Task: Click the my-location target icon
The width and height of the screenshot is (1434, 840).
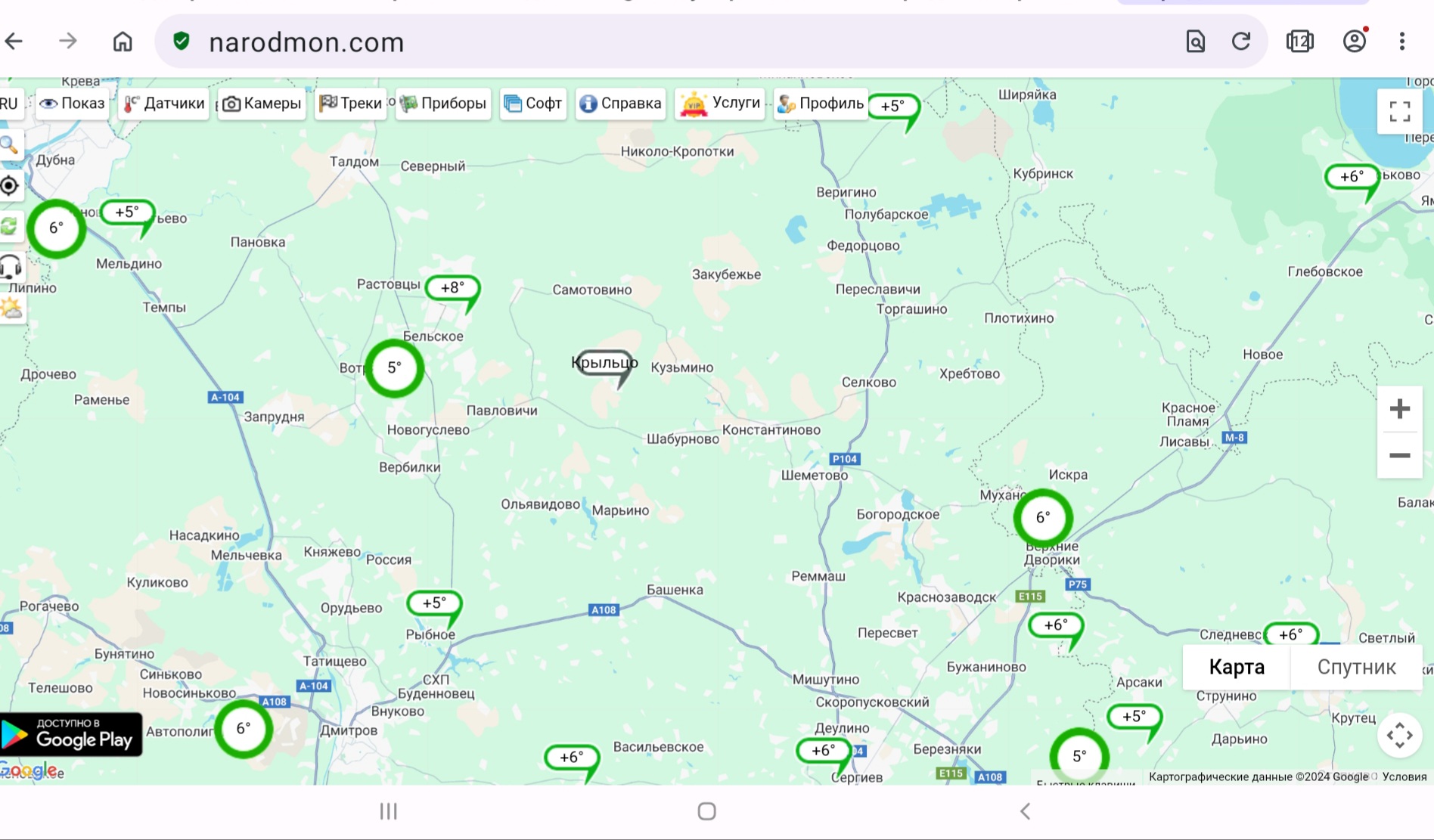Action: [x=9, y=185]
